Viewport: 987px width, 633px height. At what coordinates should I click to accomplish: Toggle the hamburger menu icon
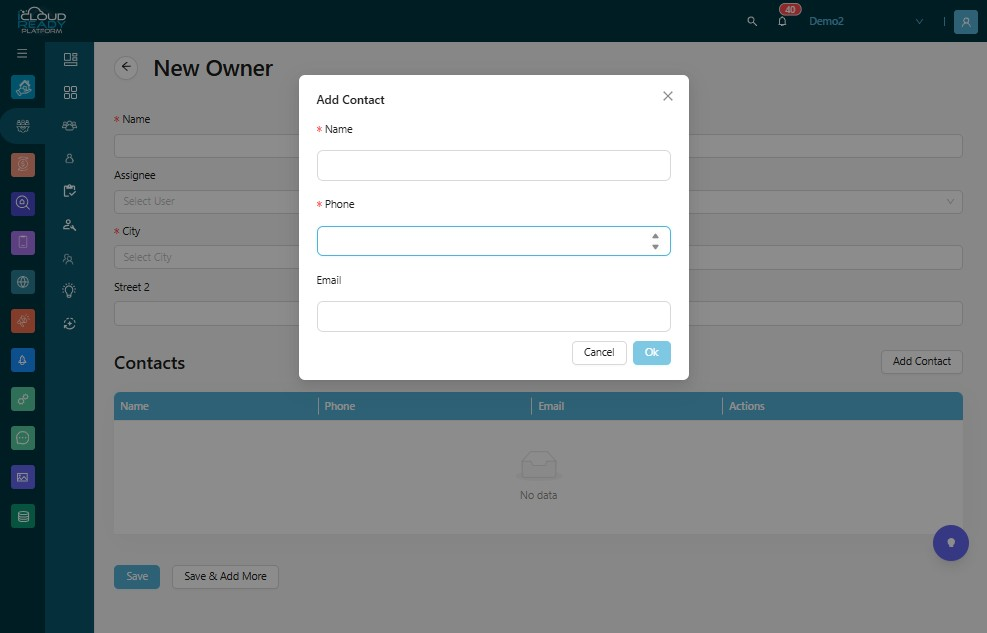tap(22, 53)
